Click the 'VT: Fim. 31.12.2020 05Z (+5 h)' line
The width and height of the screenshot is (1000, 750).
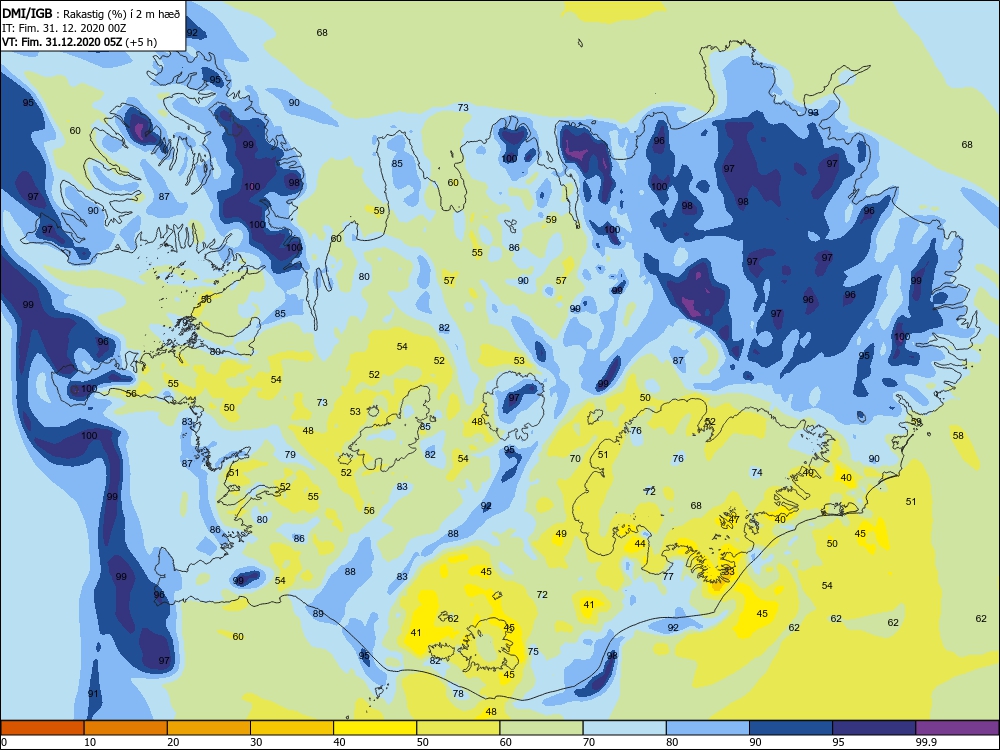[x=79, y=42]
